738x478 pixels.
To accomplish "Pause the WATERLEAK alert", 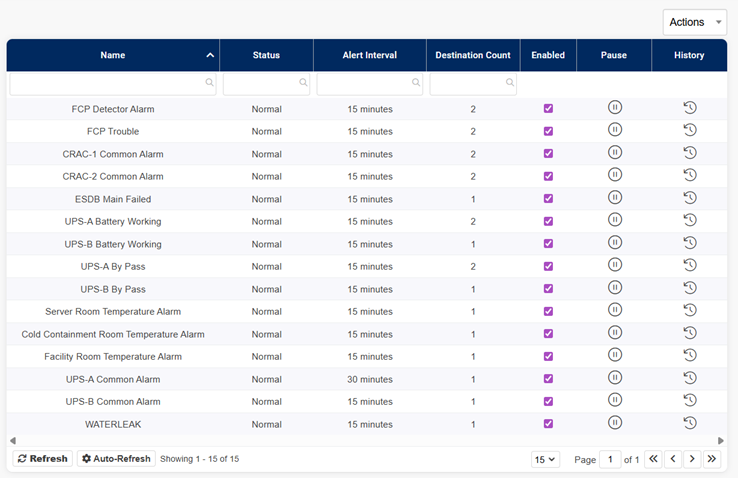I will 614,423.
